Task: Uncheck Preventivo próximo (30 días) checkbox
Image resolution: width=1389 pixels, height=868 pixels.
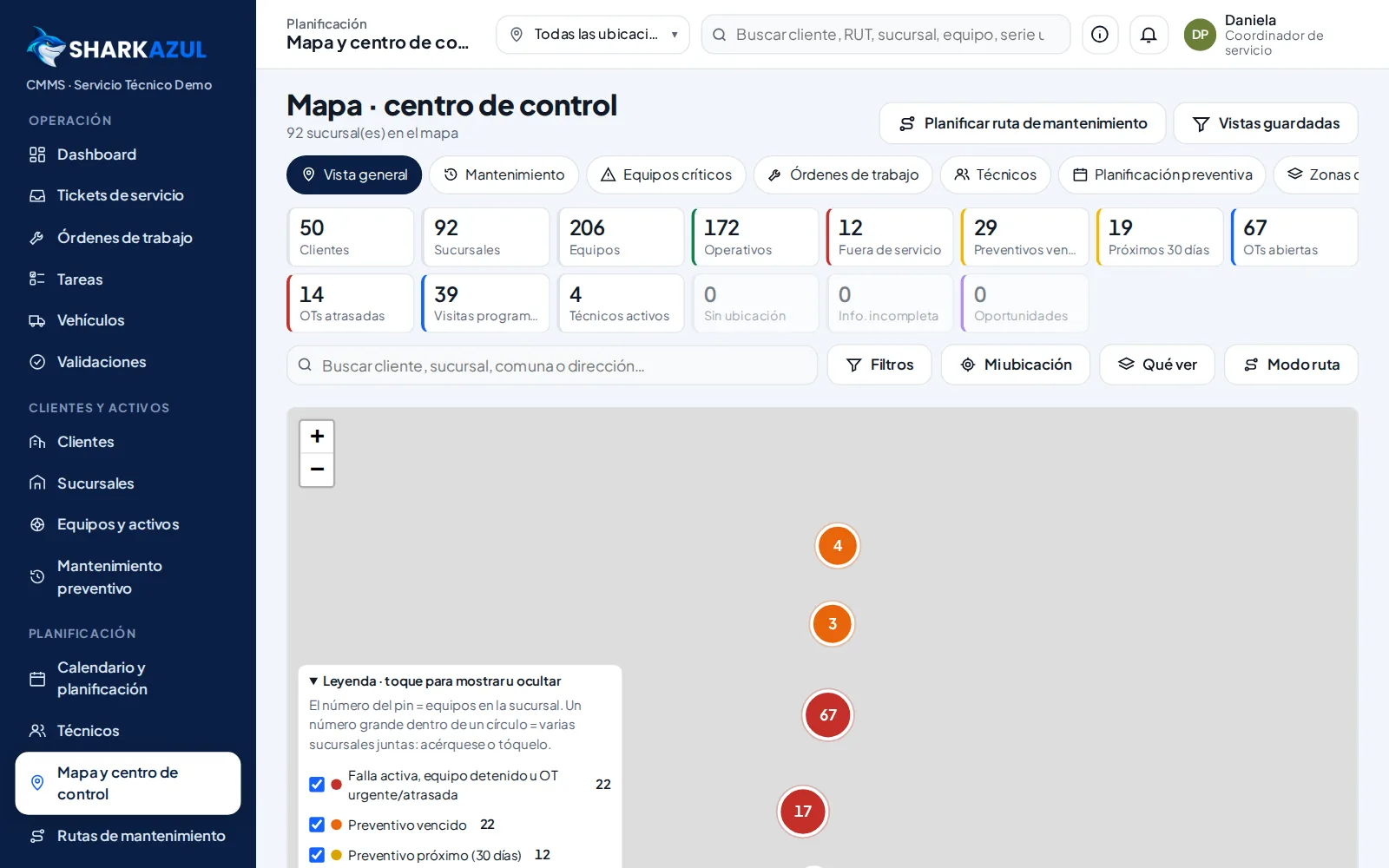Action: tap(317, 855)
